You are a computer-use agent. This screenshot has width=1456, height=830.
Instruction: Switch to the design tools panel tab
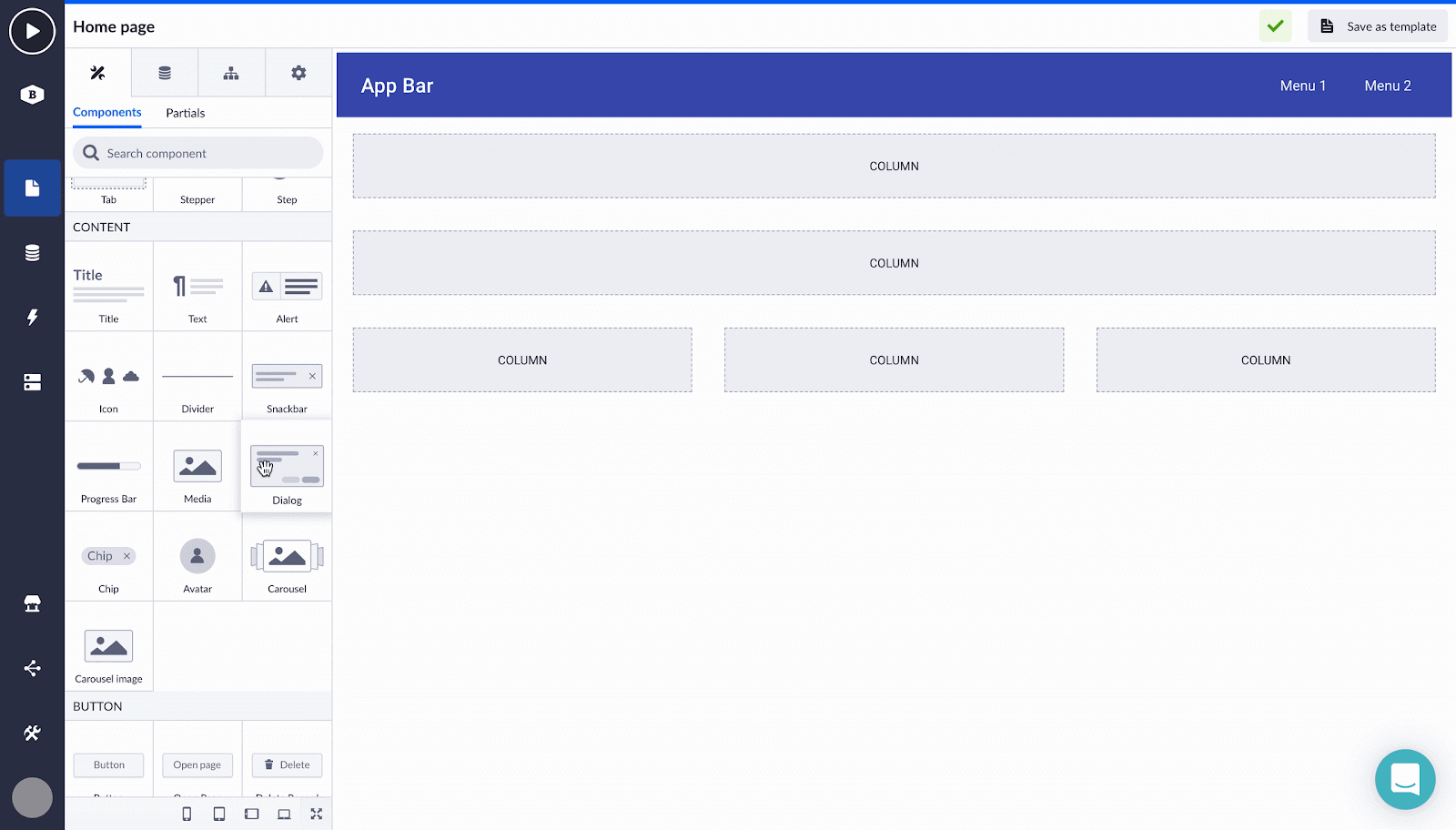click(x=98, y=73)
